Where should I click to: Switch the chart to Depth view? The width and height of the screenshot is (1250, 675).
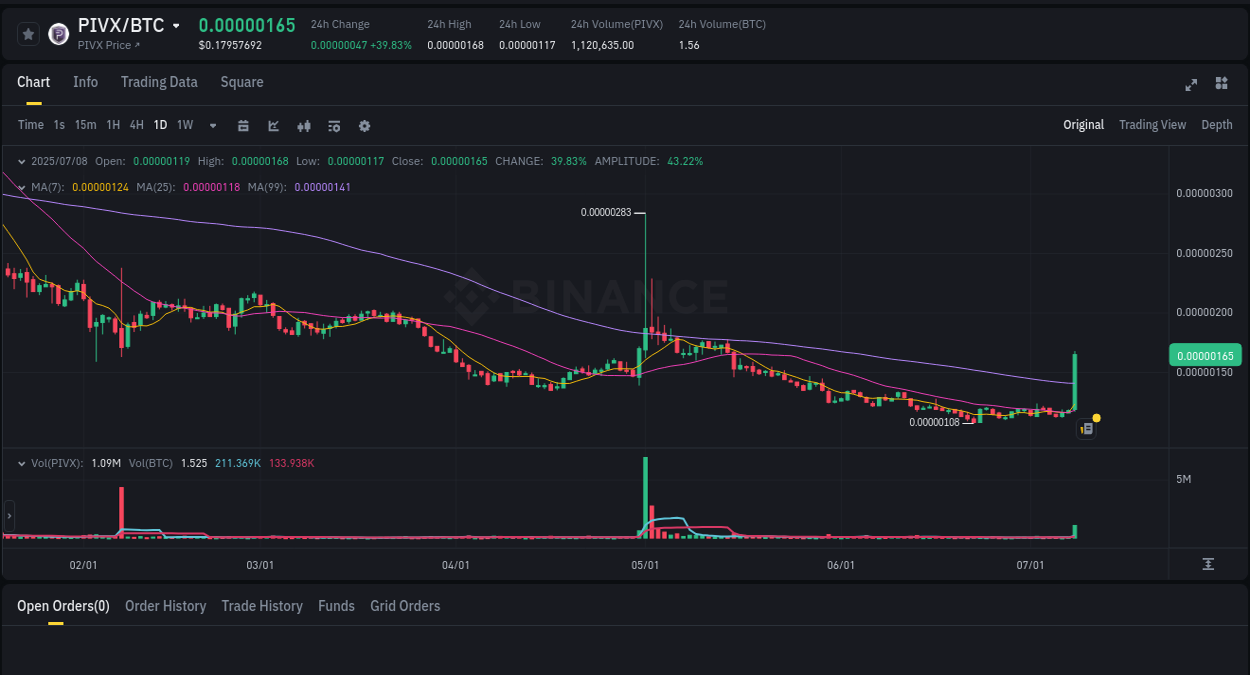(x=1216, y=125)
